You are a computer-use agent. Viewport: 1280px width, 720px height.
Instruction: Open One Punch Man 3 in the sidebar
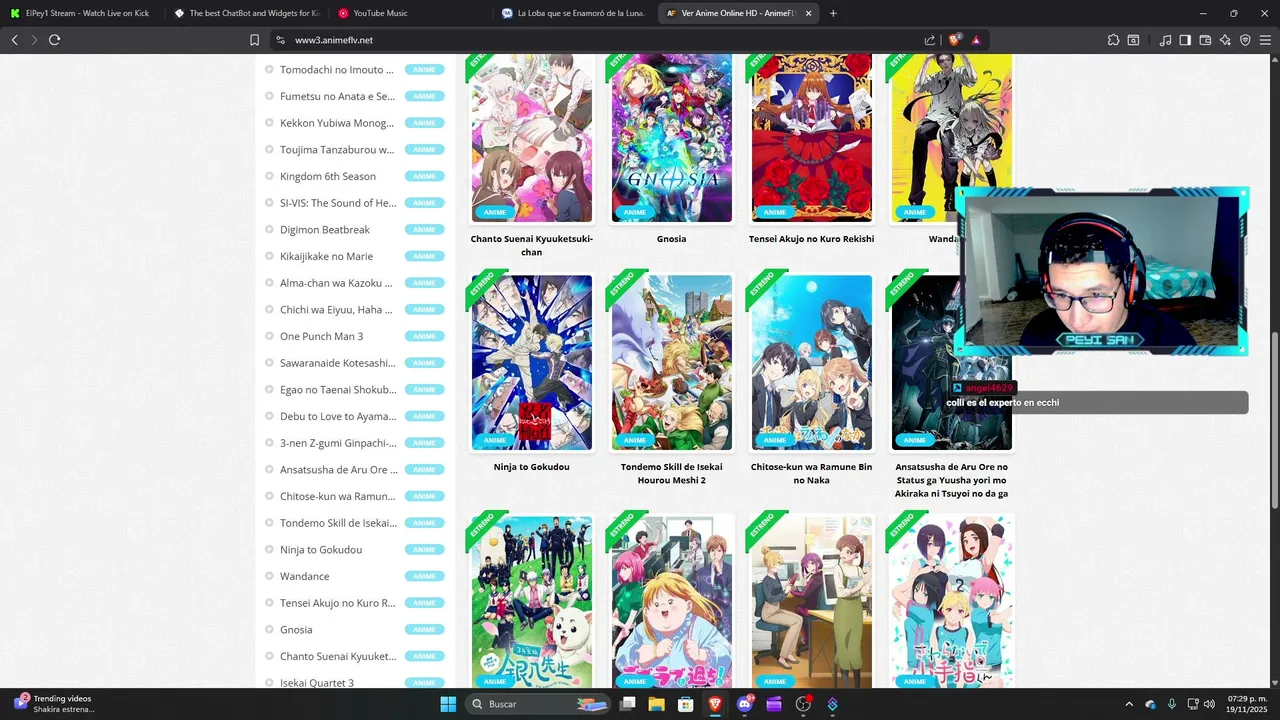click(322, 336)
